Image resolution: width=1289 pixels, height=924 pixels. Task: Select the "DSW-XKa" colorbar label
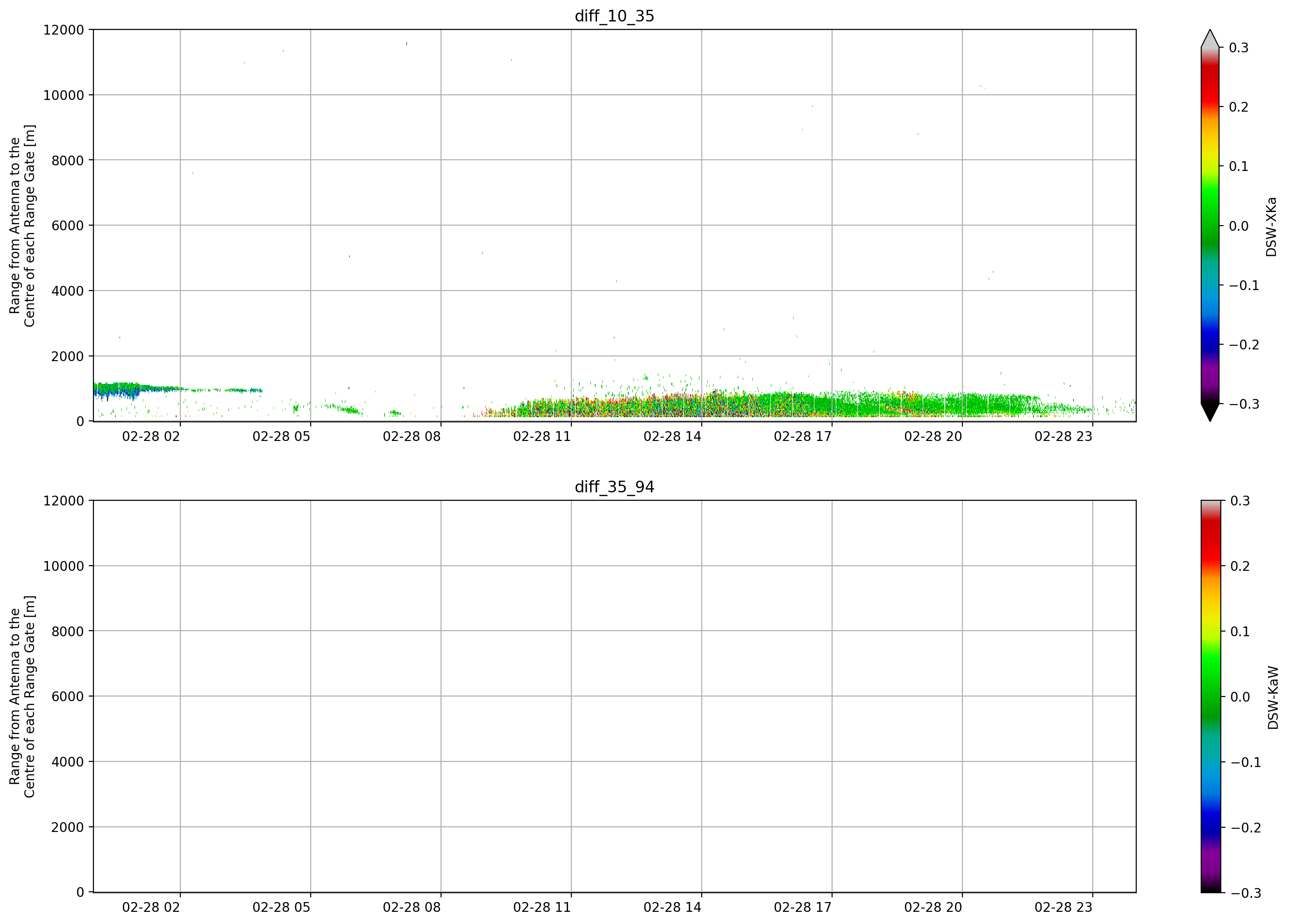[1271, 227]
